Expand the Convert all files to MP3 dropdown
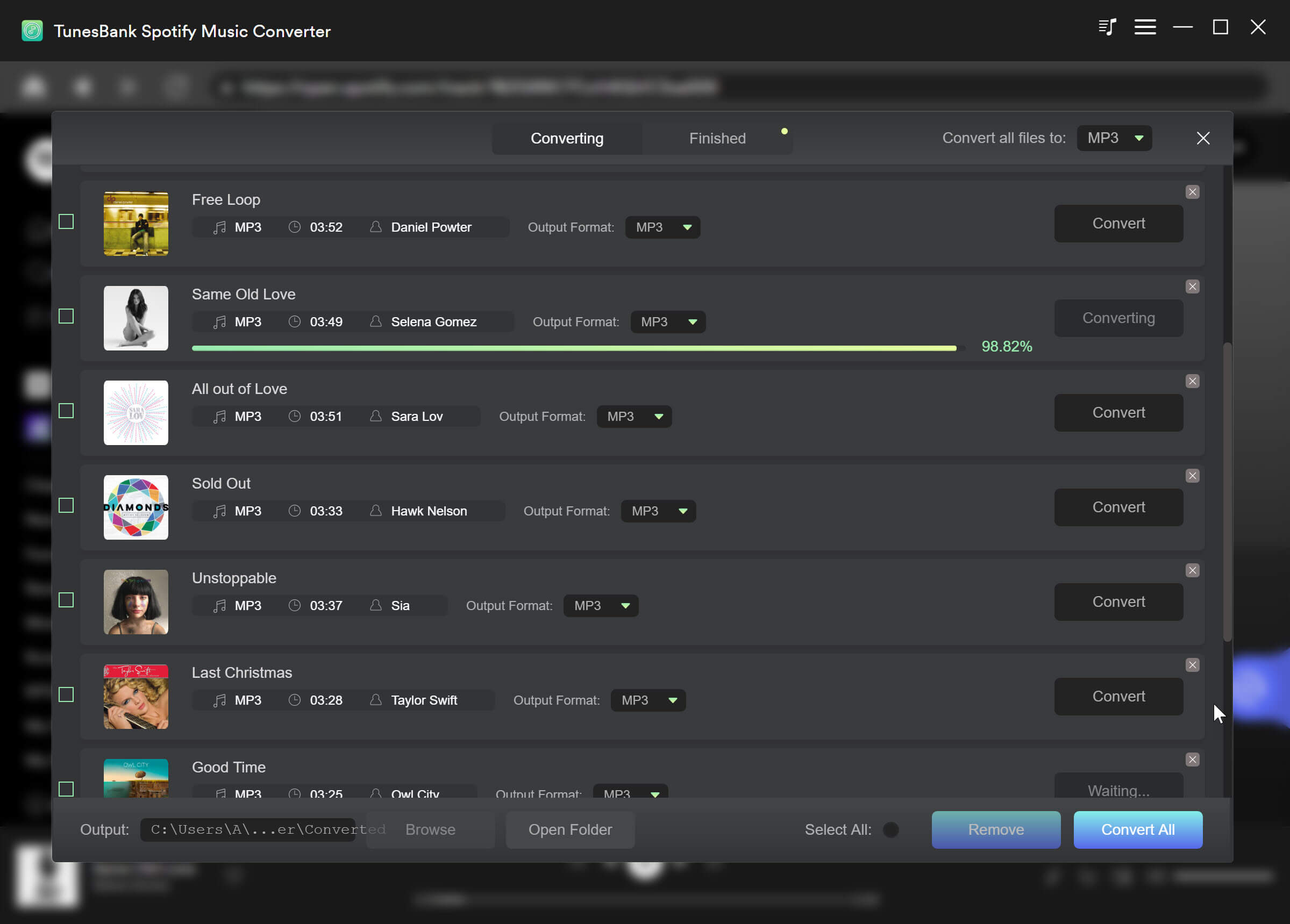The height and width of the screenshot is (924, 1290). [1113, 138]
